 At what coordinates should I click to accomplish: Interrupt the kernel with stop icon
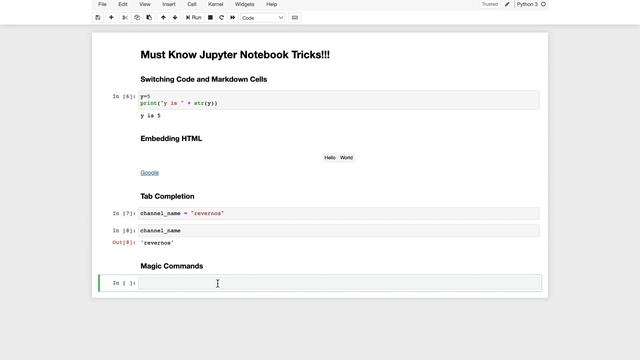[210, 18]
